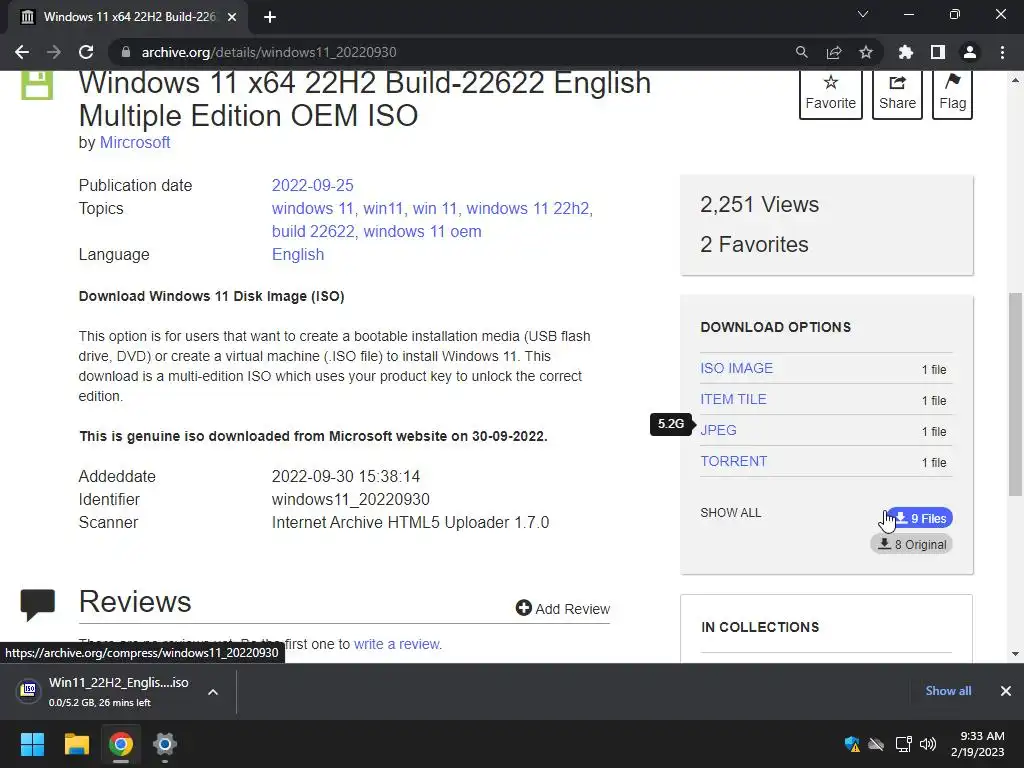Click the browser forward arrow
Image resolution: width=1024 pixels, height=768 pixels.
click(x=54, y=52)
